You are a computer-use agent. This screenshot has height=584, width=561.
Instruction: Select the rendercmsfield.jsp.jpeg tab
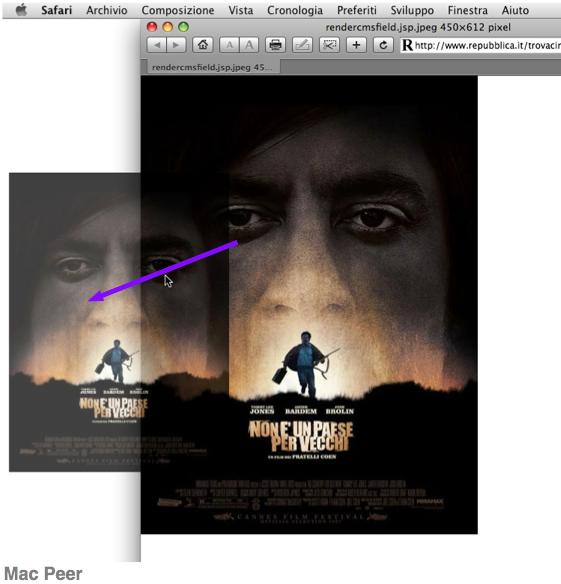(x=210, y=67)
